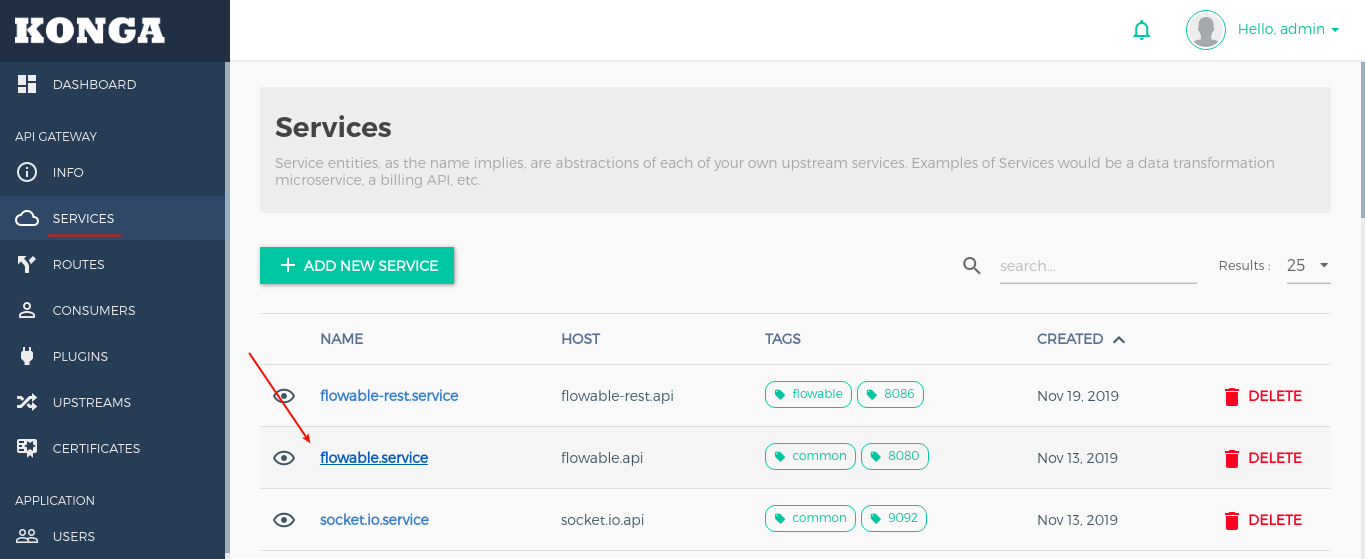This screenshot has width=1365, height=559.
Task: Click the 8086 tag on flowable-rest.service
Action: 890,395
